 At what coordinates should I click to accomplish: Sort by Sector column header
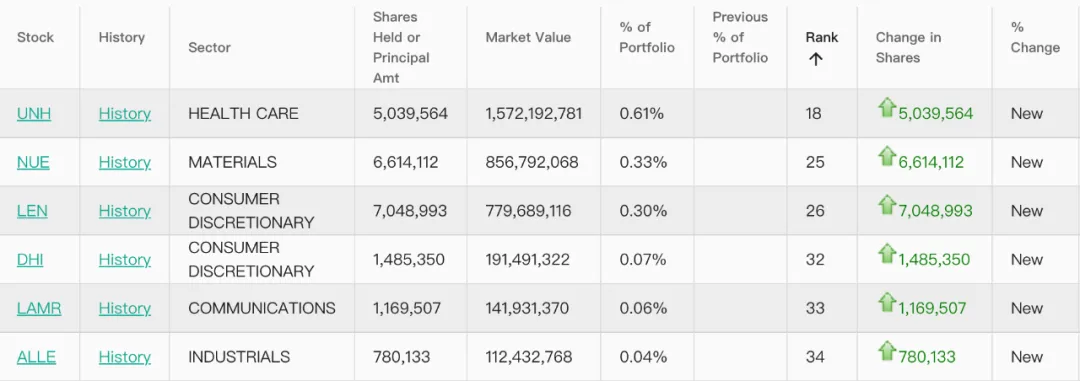[209, 48]
